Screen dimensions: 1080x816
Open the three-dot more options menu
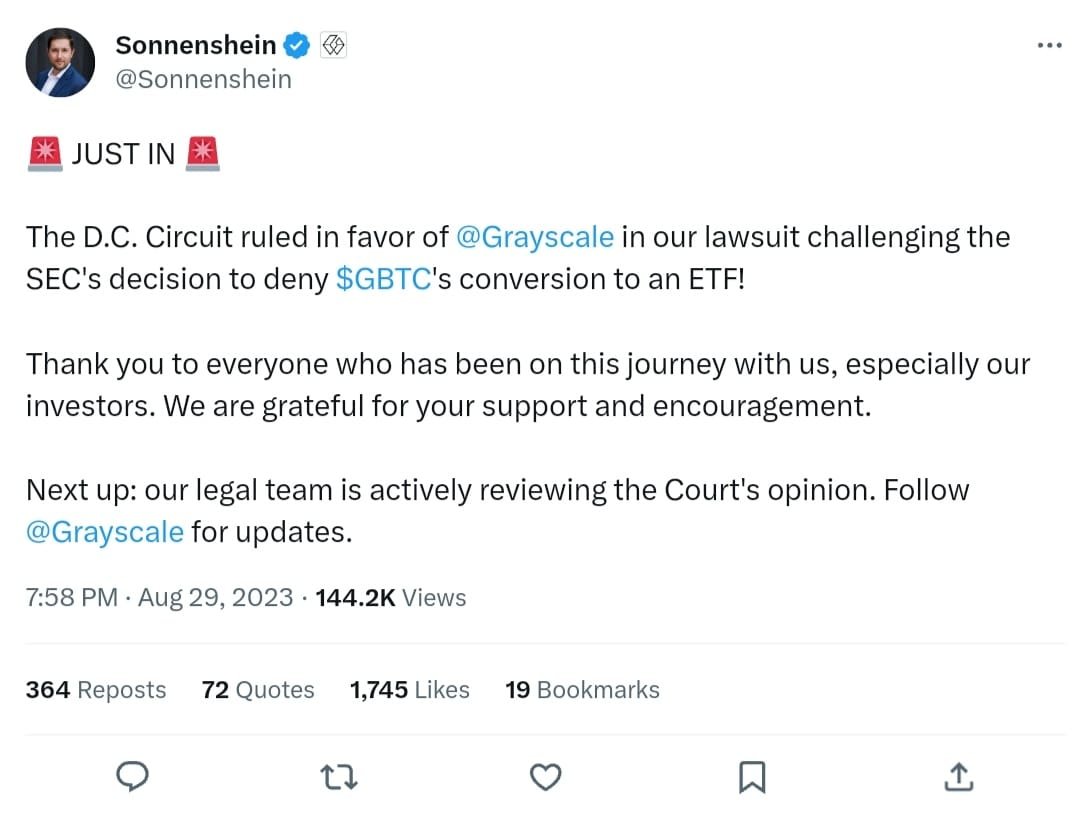click(1049, 46)
